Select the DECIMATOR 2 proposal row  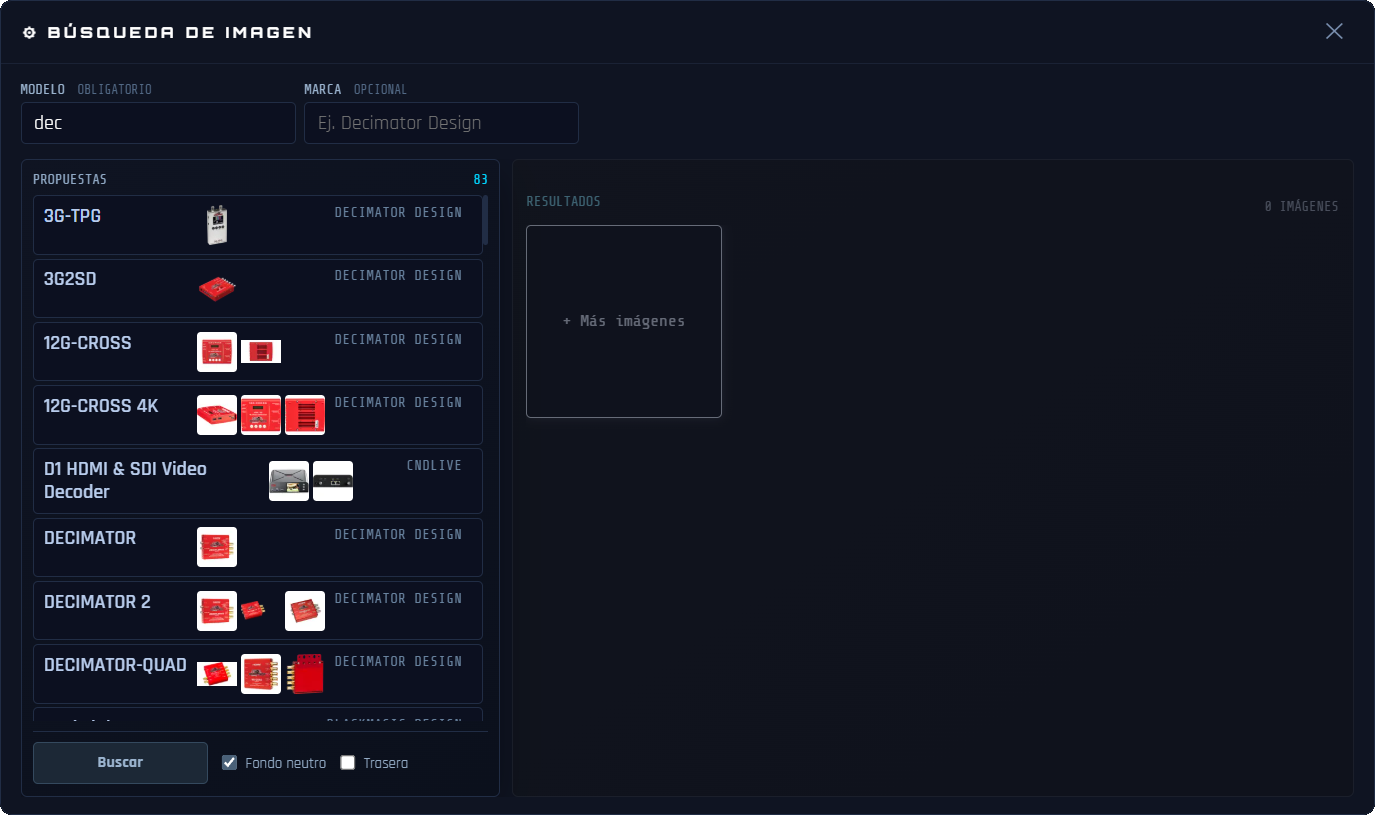[258, 610]
